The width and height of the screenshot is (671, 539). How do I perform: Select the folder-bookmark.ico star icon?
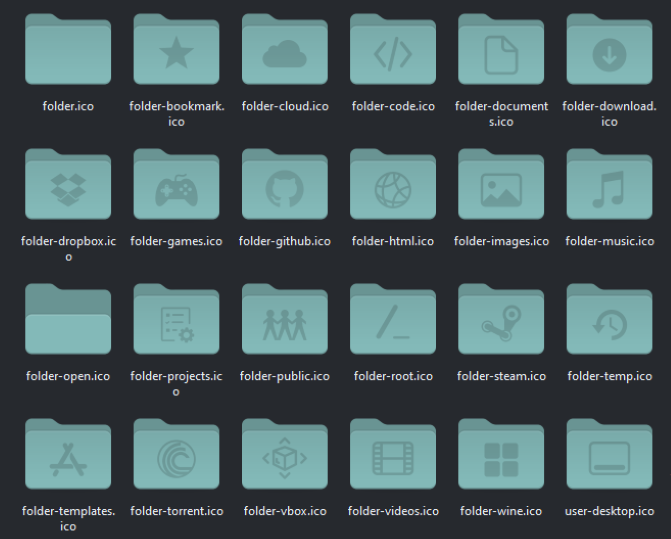pyautogui.click(x=176, y=53)
